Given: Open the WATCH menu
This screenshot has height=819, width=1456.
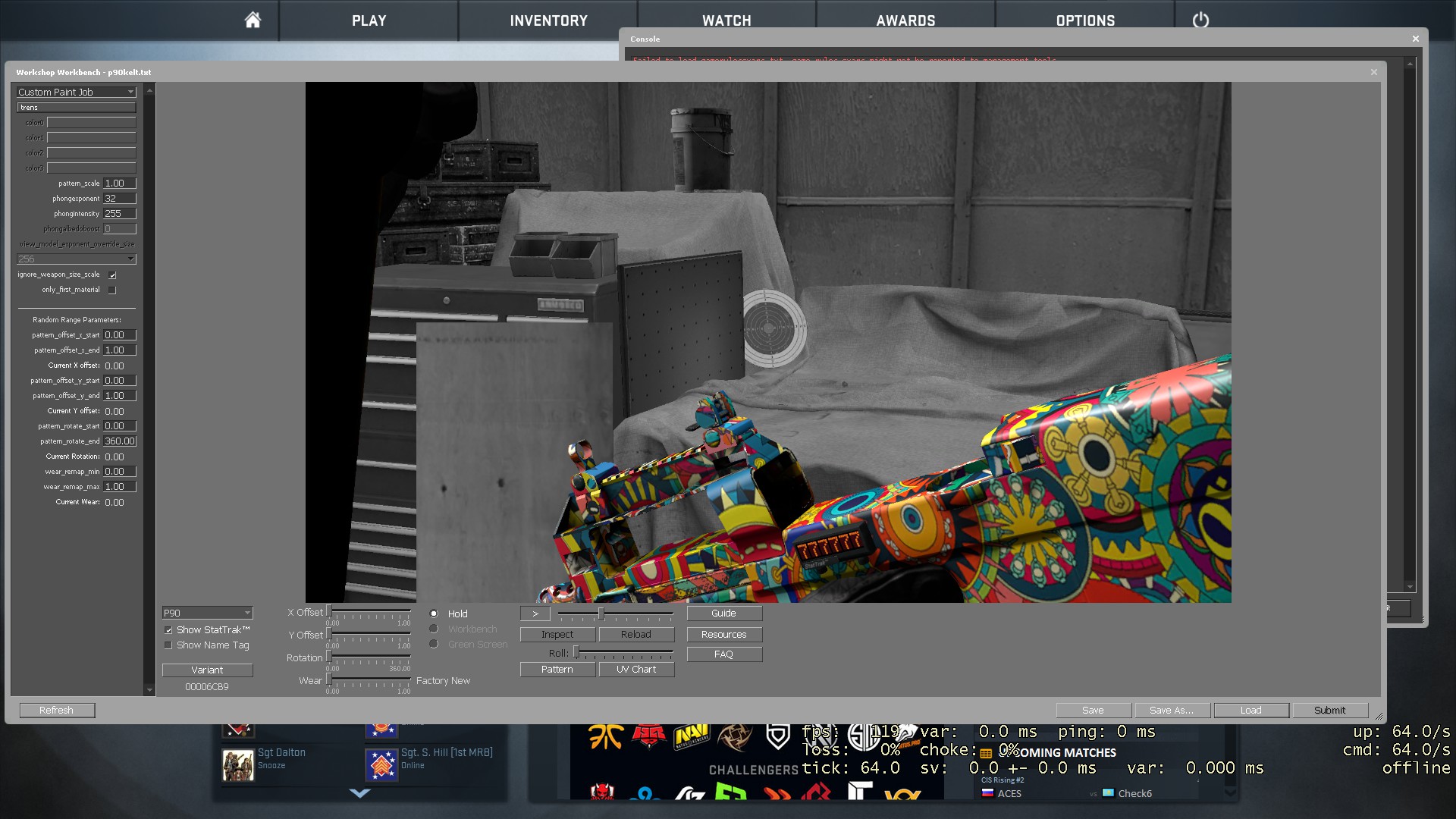Looking at the screenshot, I should pos(726,20).
